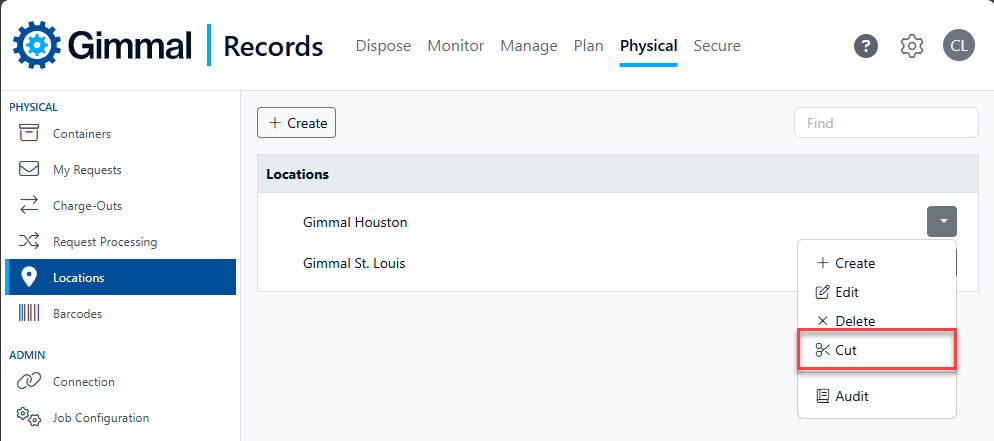994x441 pixels.
Task: Click the Find search field
Action: 886,123
